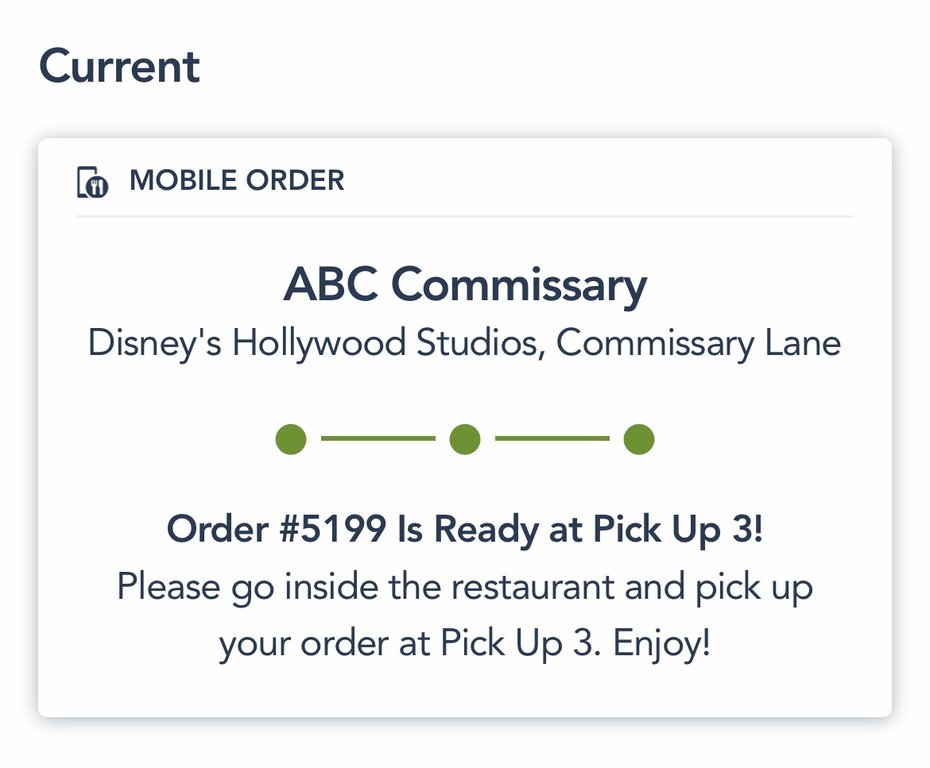The height and width of the screenshot is (768, 930).
Task: Open the ABC Commissary restaurant title
Action: click(465, 285)
